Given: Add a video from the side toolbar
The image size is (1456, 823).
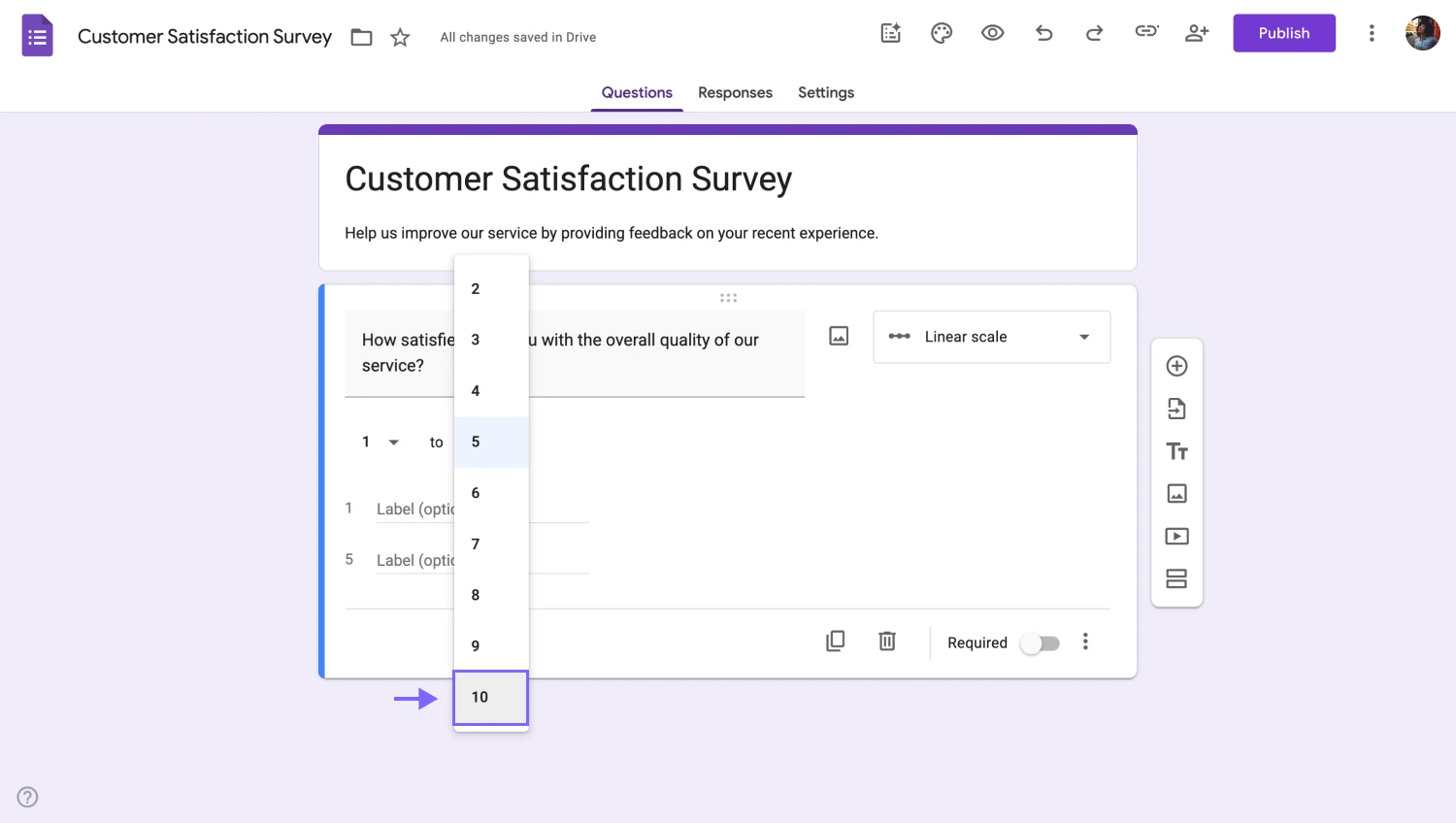Looking at the screenshot, I should point(1176,537).
